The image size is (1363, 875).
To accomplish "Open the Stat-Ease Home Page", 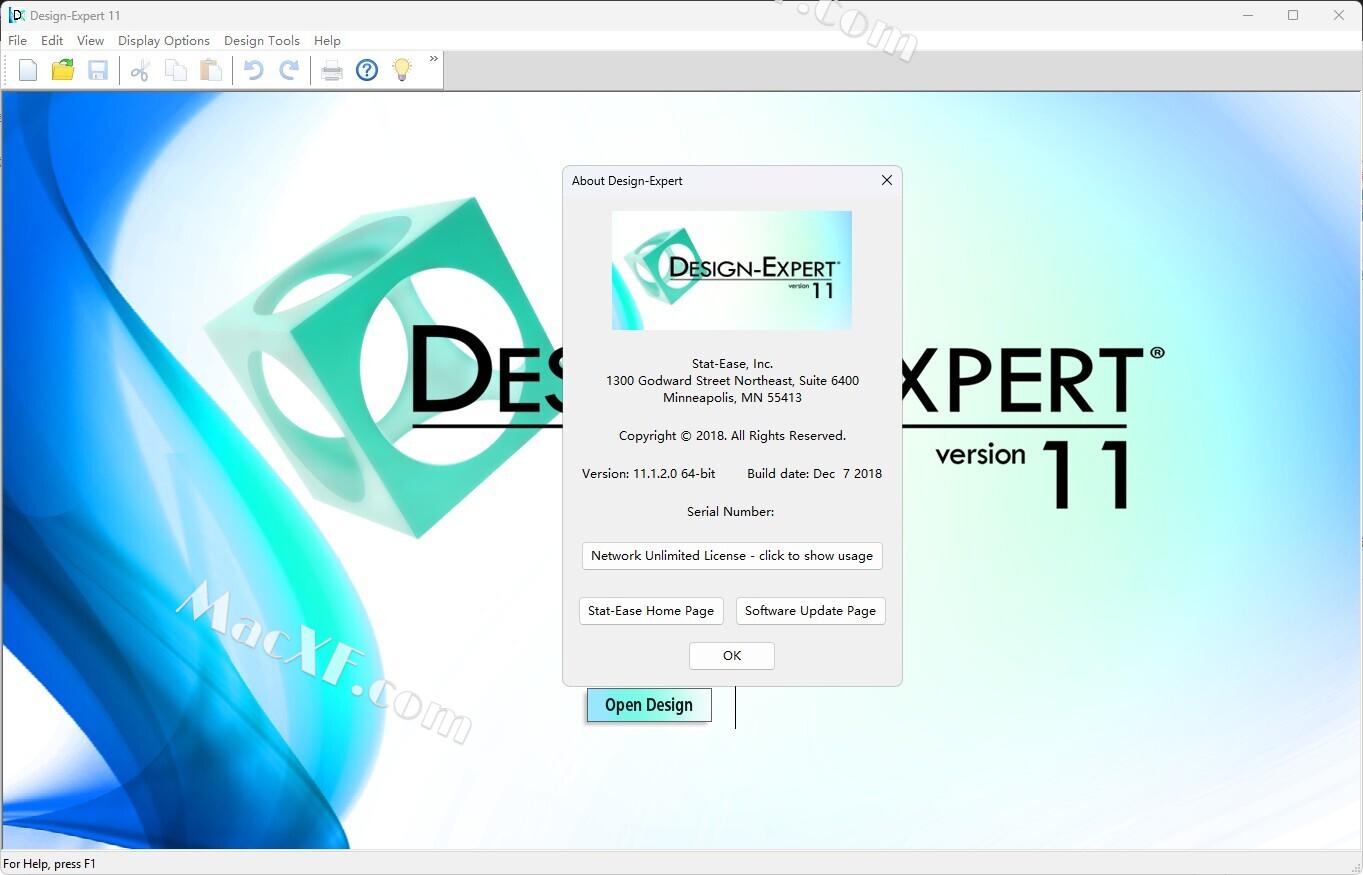I will (x=651, y=611).
